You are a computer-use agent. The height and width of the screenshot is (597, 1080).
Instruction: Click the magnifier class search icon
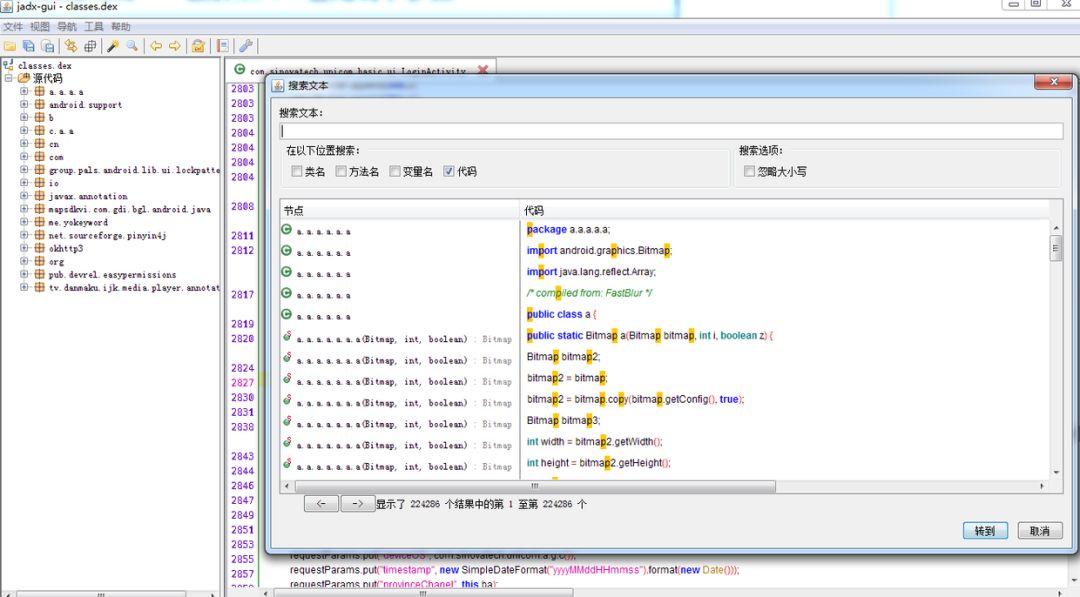coord(132,46)
